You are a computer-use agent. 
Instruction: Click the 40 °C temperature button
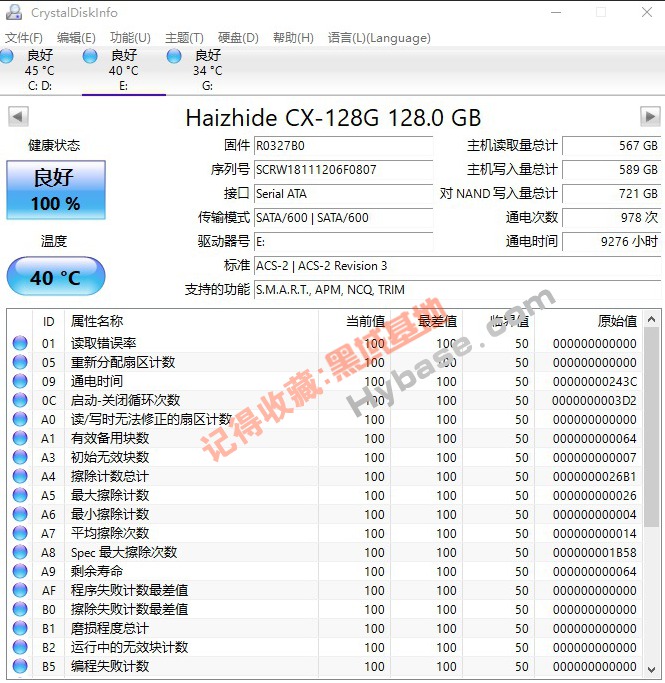pos(56,277)
